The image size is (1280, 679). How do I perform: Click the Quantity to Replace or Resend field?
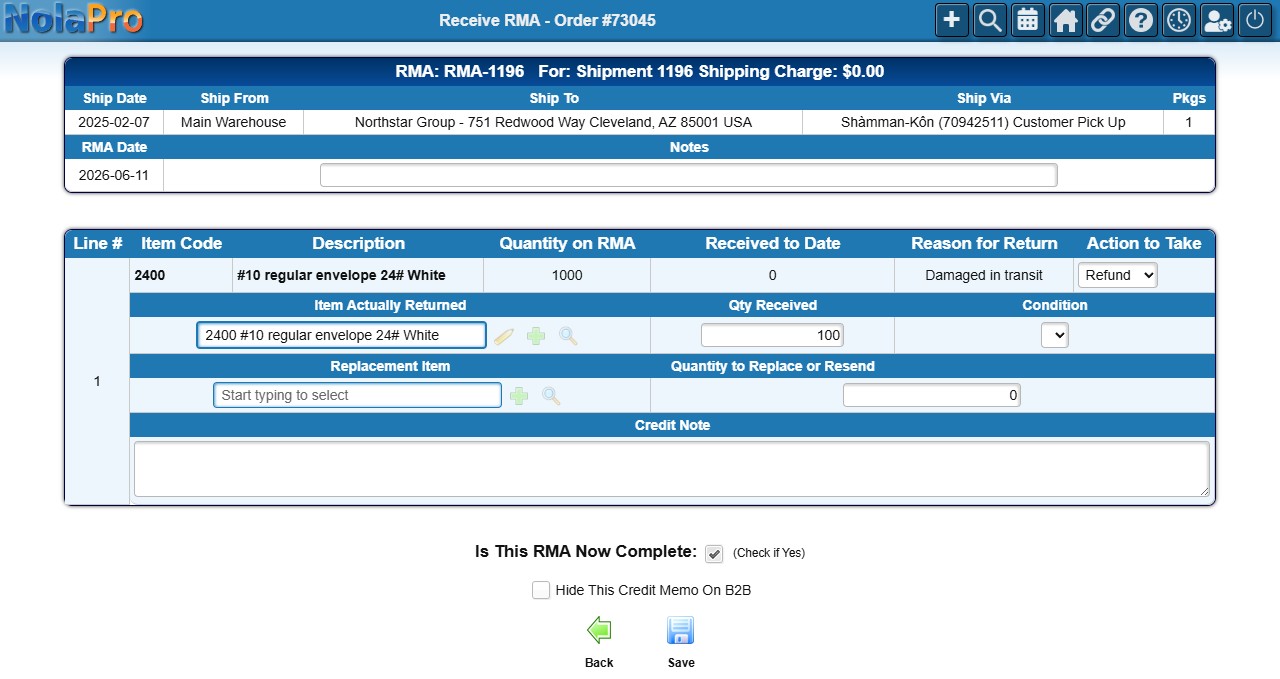click(x=931, y=395)
